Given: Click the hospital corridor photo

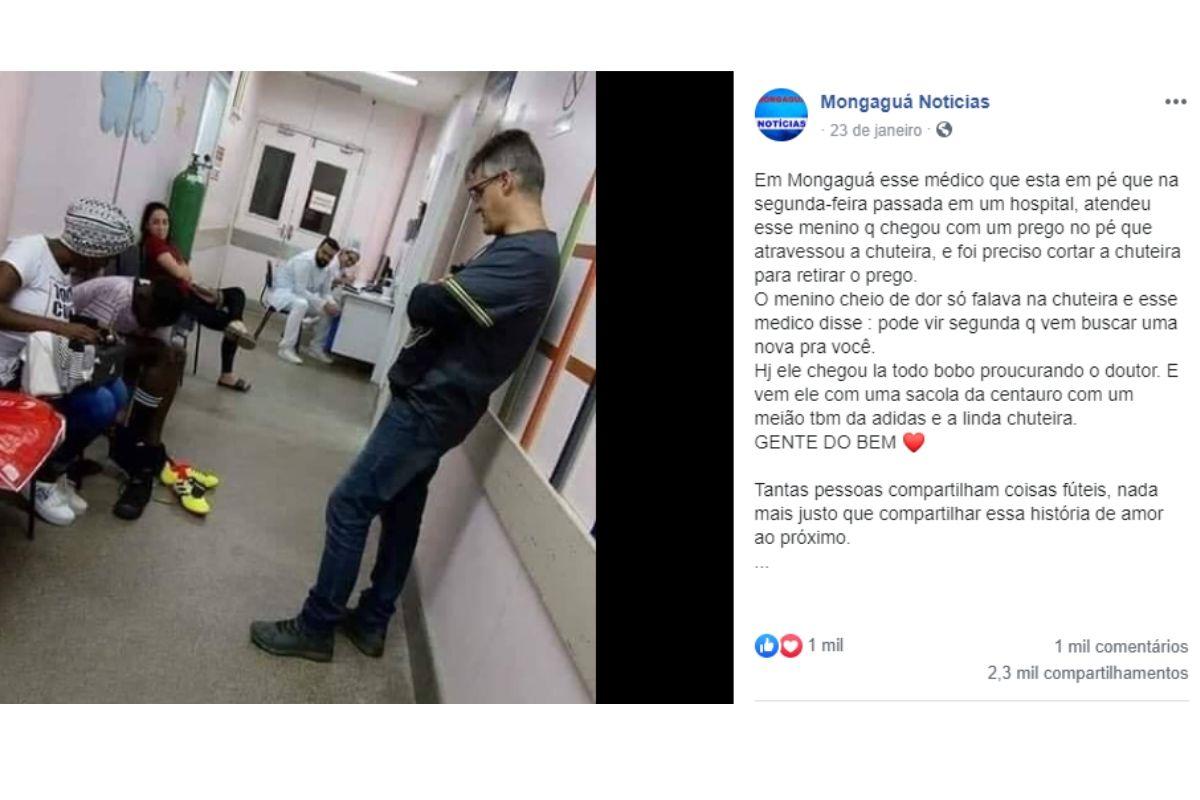Looking at the screenshot, I should pyautogui.click(x=298, y=387).
